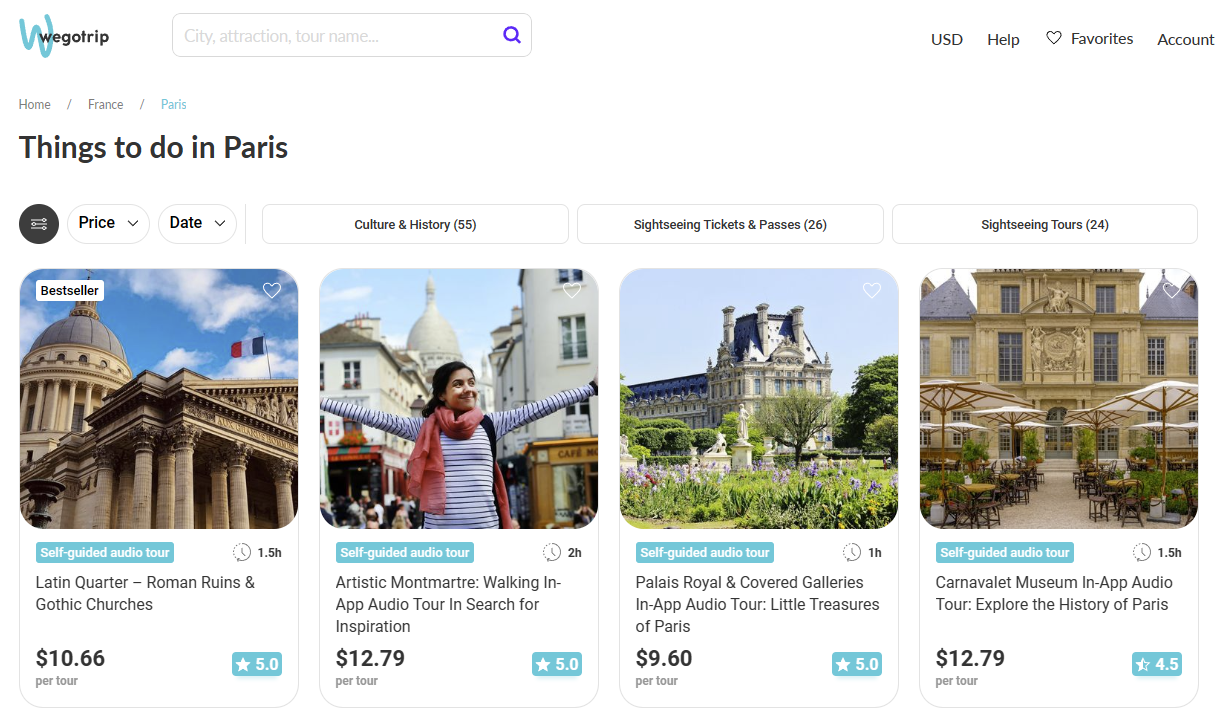Viewport: 1228px width, 723px height.
Task: Toggle favorite heart on Palais Royal tour
Action: pyautogui.click(x=872, y=291)
